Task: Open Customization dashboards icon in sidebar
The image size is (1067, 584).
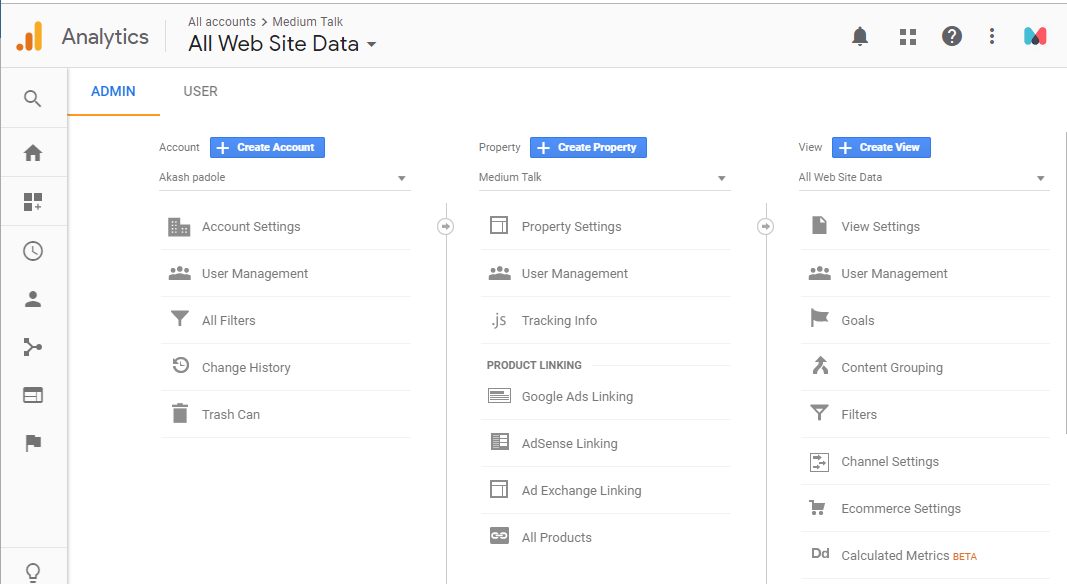Action: [33, 201]
